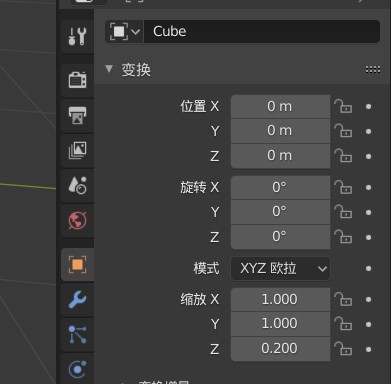Animate 缩放 Z with keyframe dot
Viewport: 391px width, 384px height.
pos(368,349)
